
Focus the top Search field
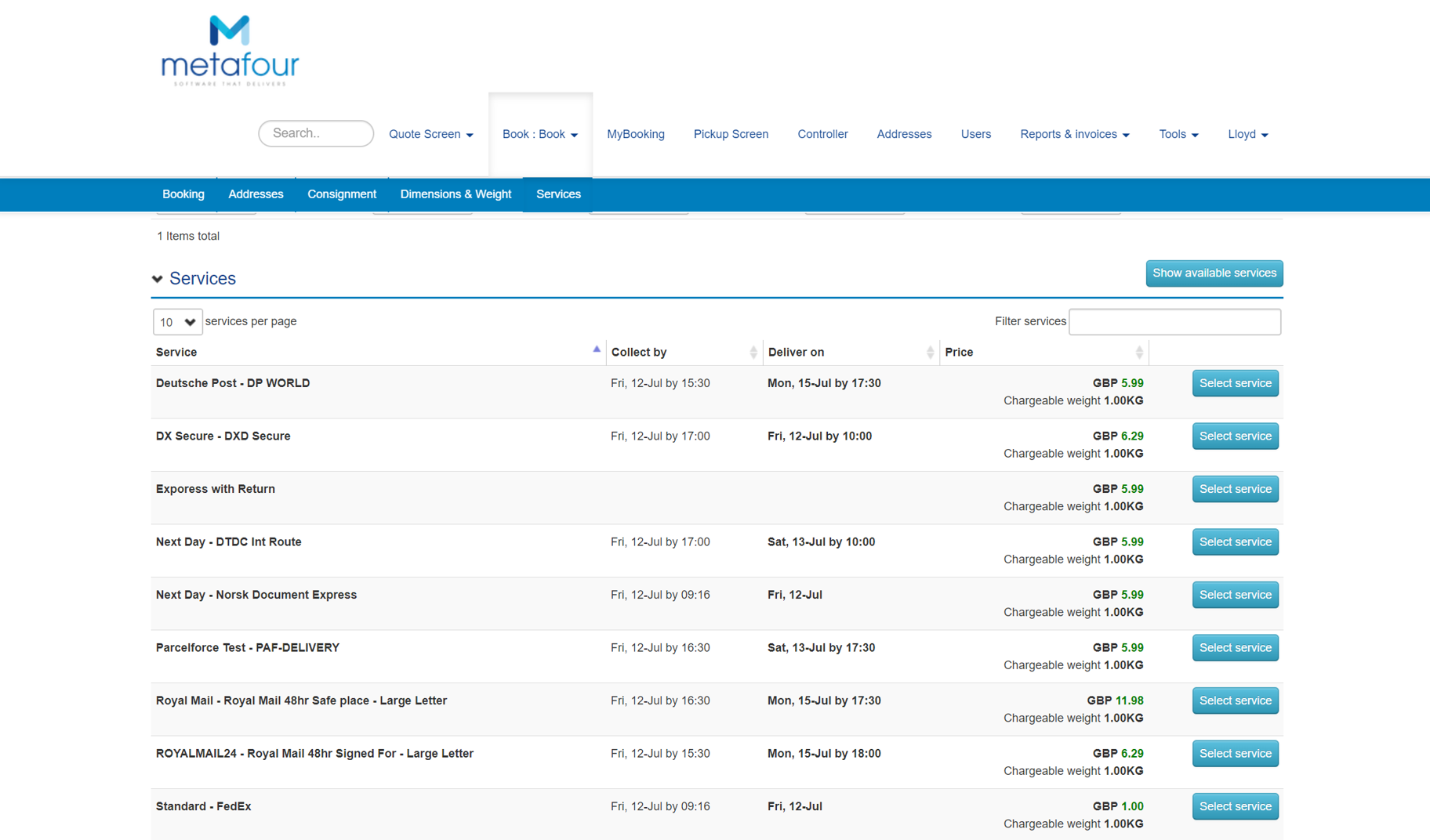[x=316, y=133]
